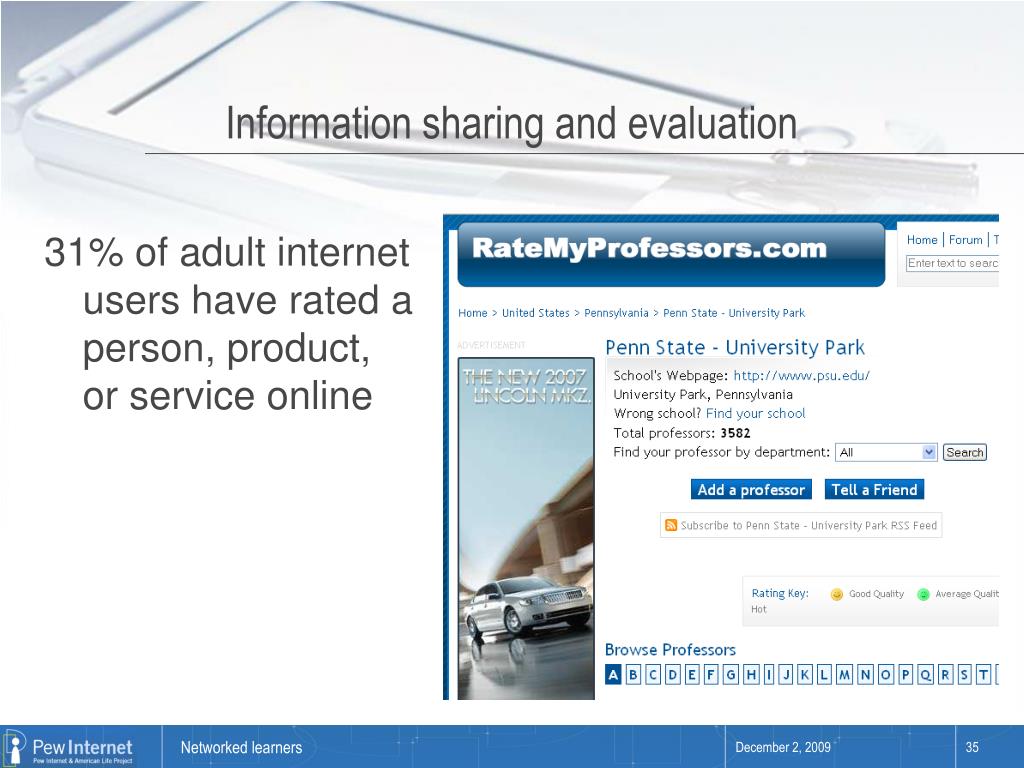Image resolution: width=1024 pixels, height=768 pixels.
Task: Select letter B in Browse Professors
Action: point(633,675)
